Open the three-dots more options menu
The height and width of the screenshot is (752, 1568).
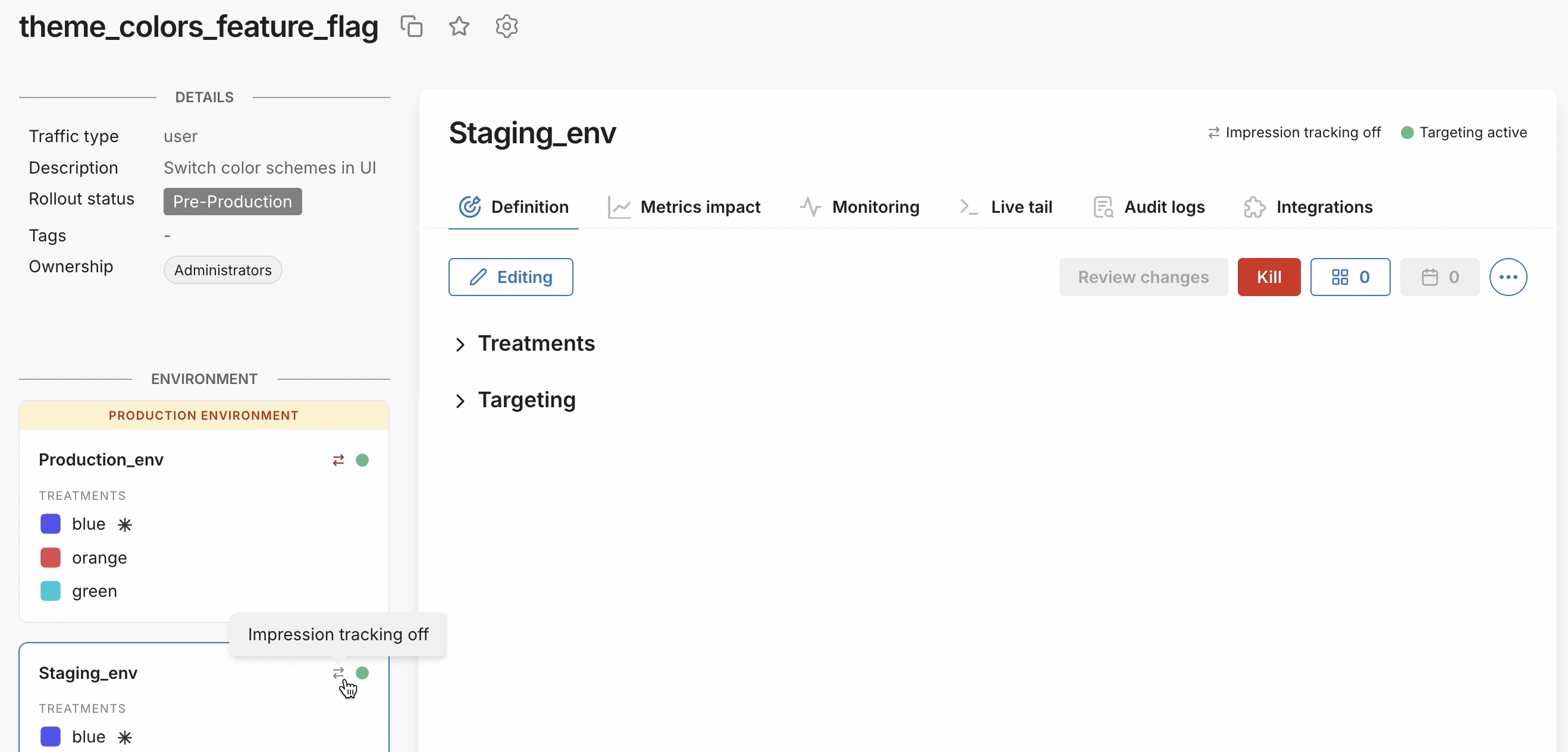(x=1507, y=278)
